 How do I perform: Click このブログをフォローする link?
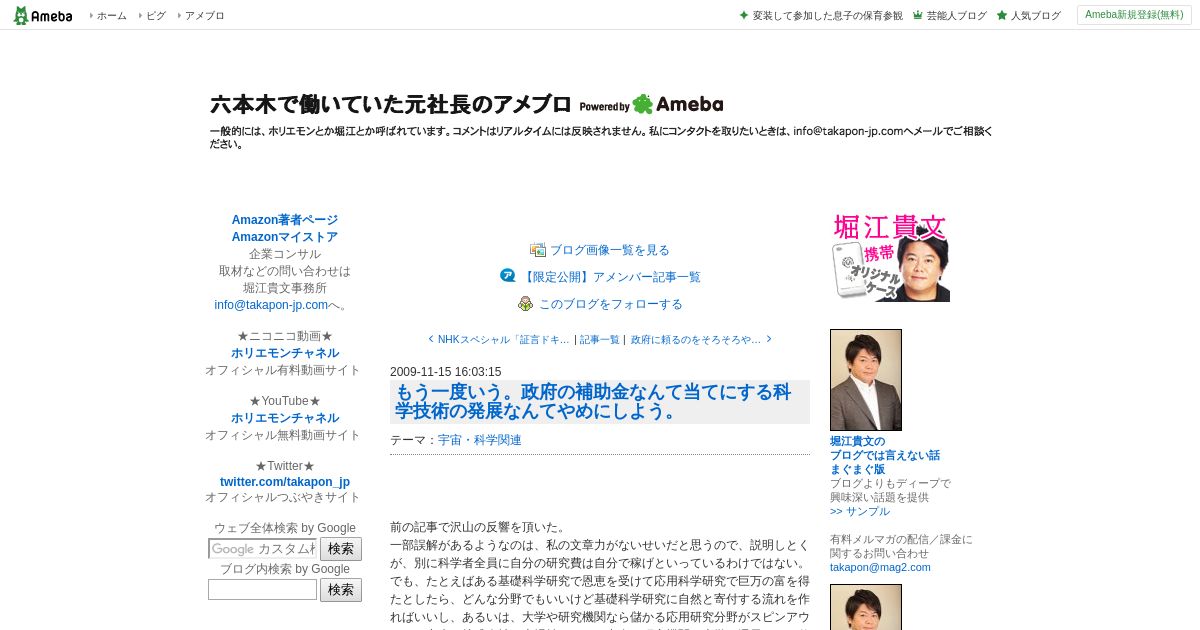click(x=611, y=304)
